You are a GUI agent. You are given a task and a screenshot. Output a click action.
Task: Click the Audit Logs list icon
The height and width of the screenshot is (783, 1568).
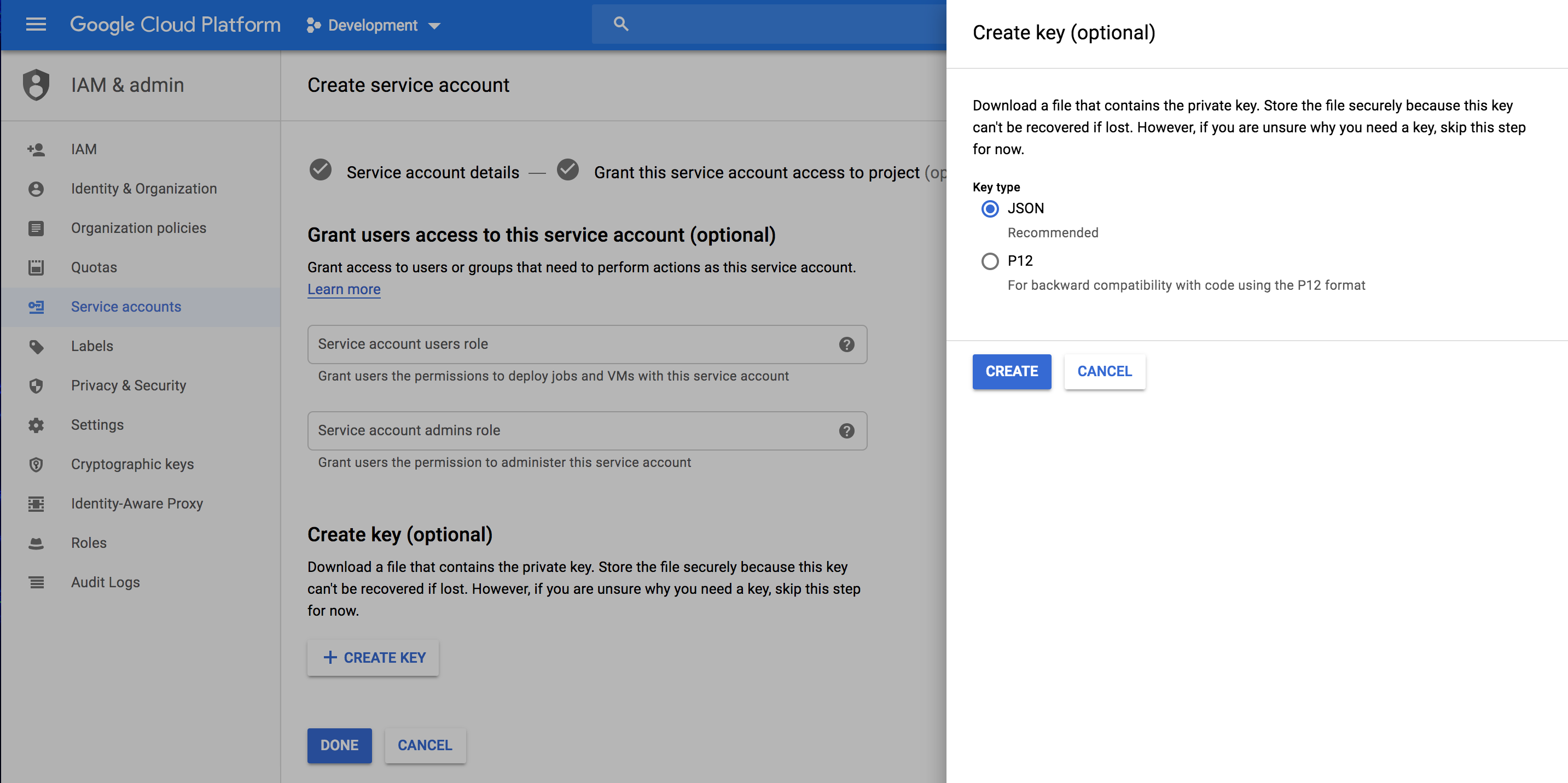pos(36,582)
